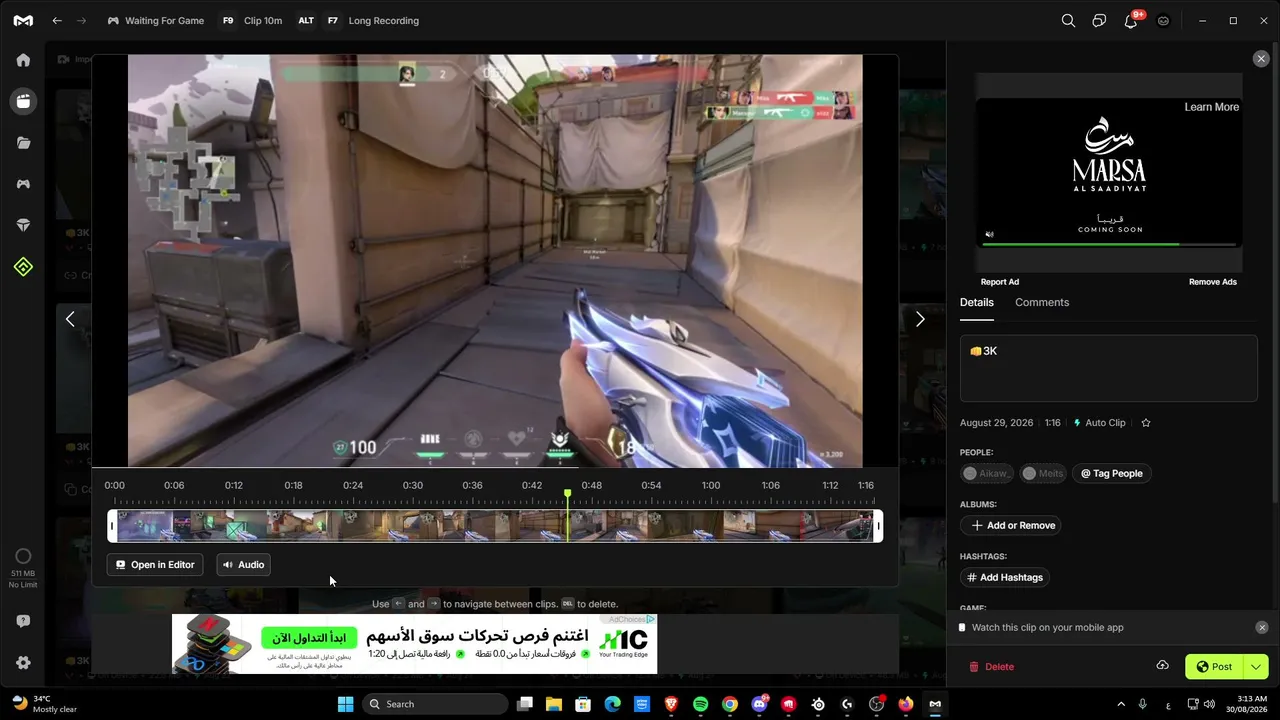
Task: Close the clip viewer panel
Action: (x=1261, y=59)
